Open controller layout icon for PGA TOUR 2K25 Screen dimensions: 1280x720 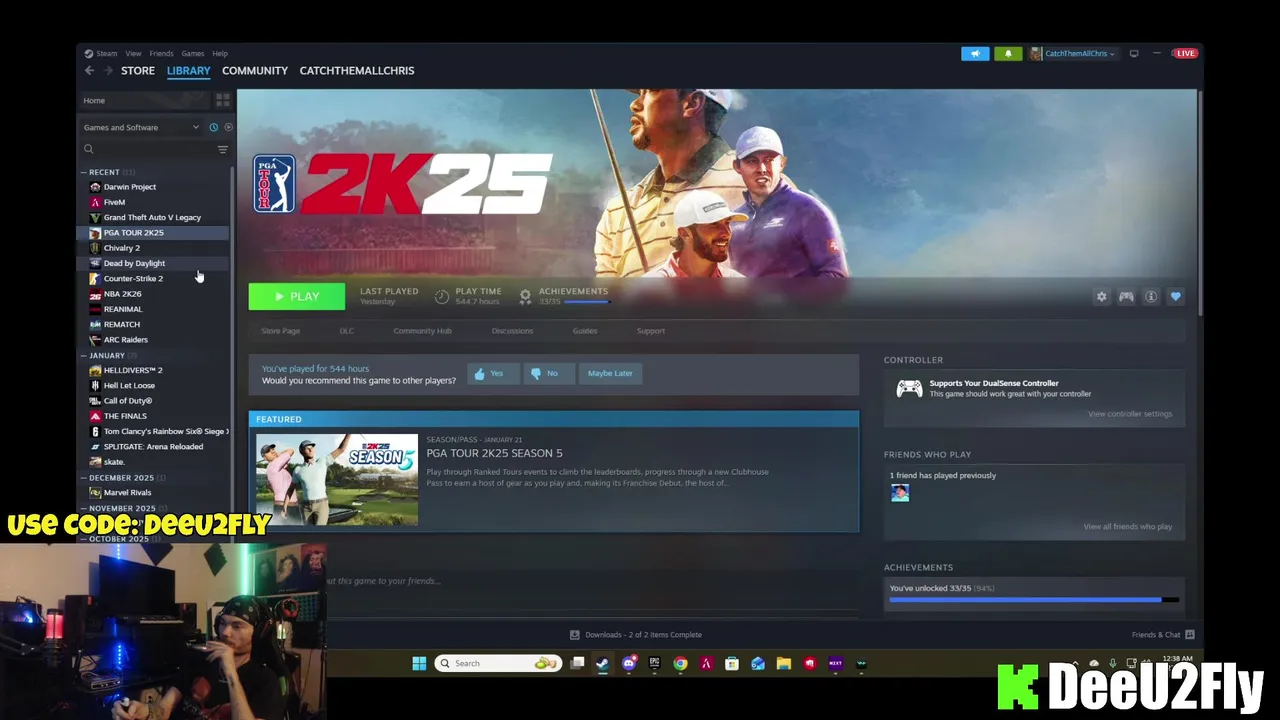tap(1126, 297)
